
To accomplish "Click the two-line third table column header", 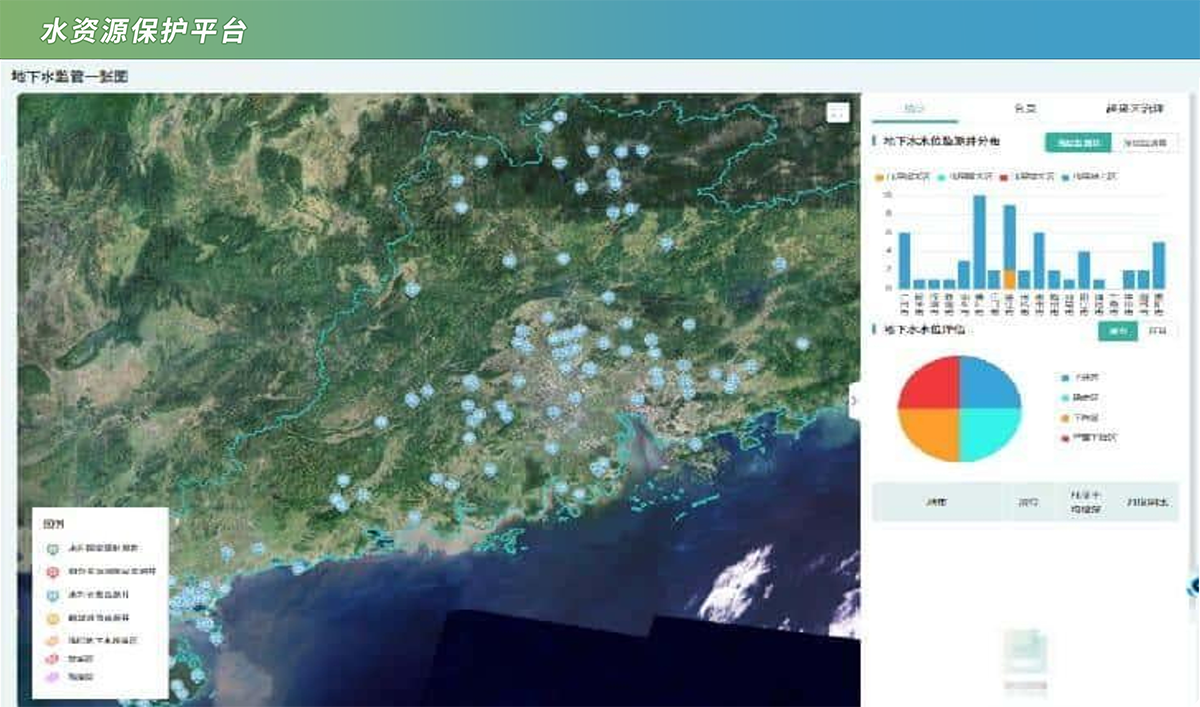I will [x=1086, y=501].
